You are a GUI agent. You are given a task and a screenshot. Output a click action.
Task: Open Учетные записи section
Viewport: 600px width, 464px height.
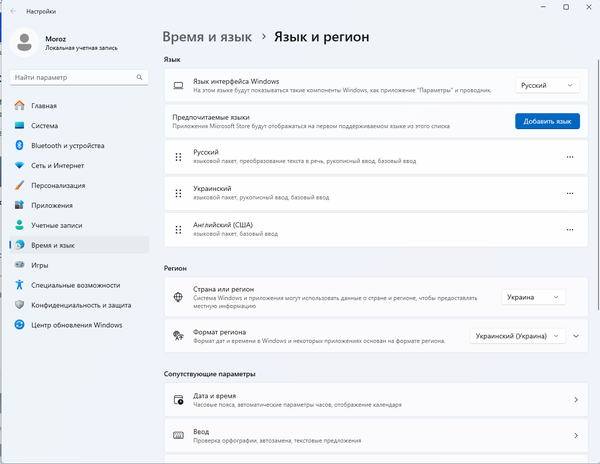point(79,225)
